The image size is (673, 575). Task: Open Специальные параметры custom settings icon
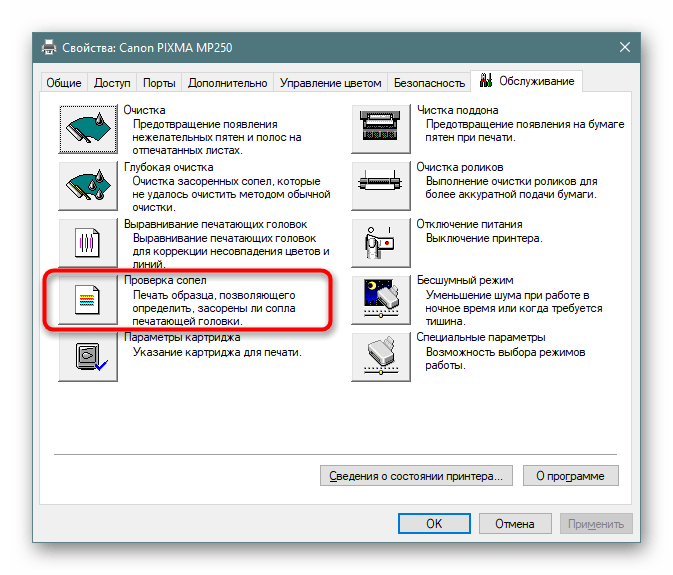(x=381, y=356)
